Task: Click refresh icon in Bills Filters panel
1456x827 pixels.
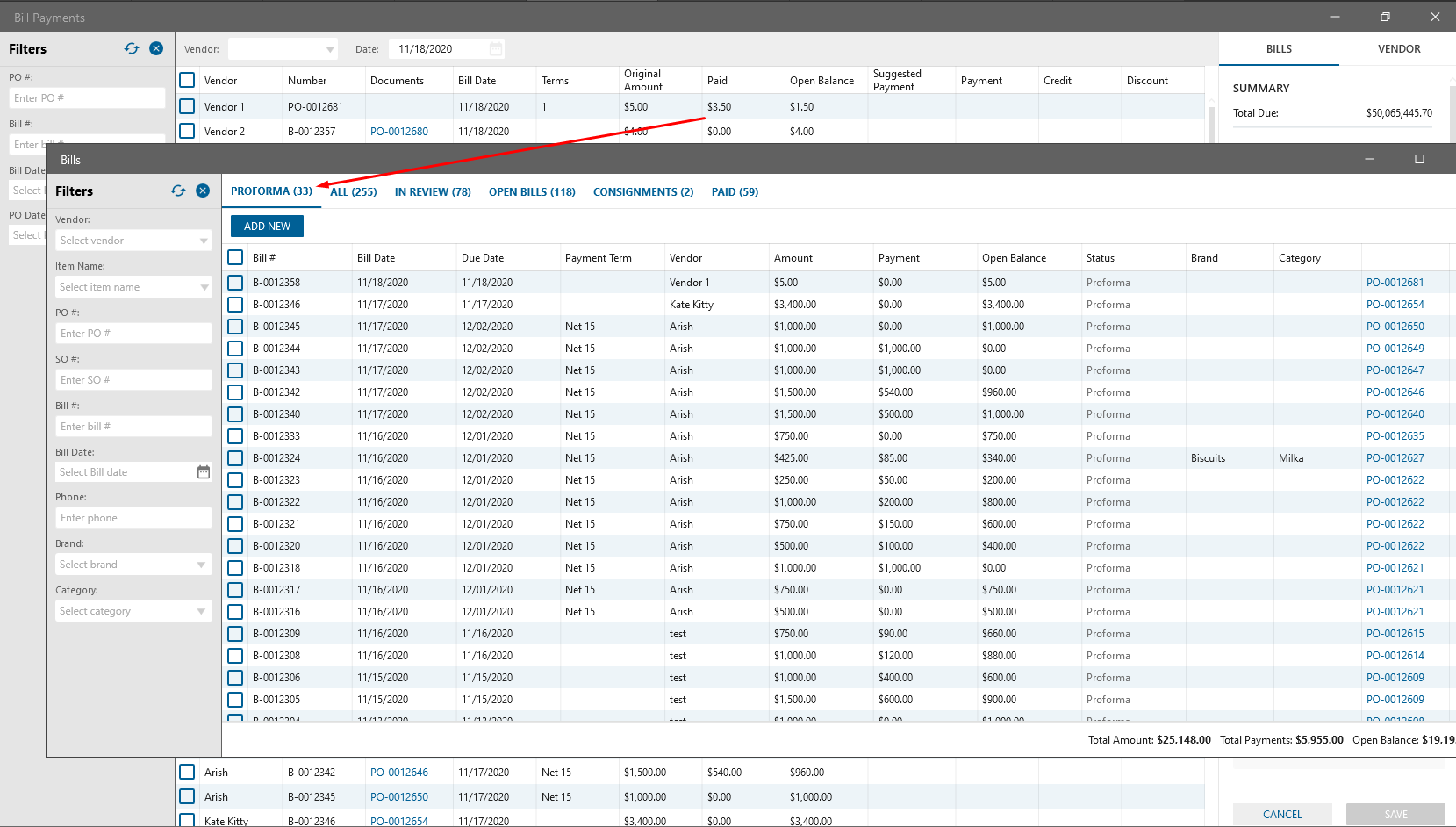Action: point(178,191)
